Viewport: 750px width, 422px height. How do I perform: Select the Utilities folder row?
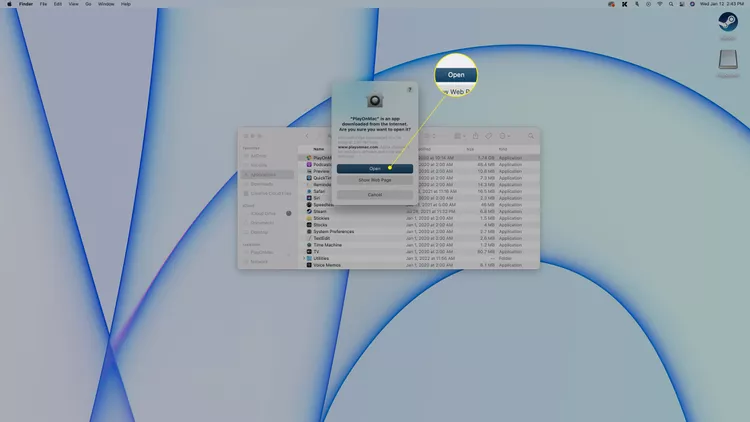[419, 258]
